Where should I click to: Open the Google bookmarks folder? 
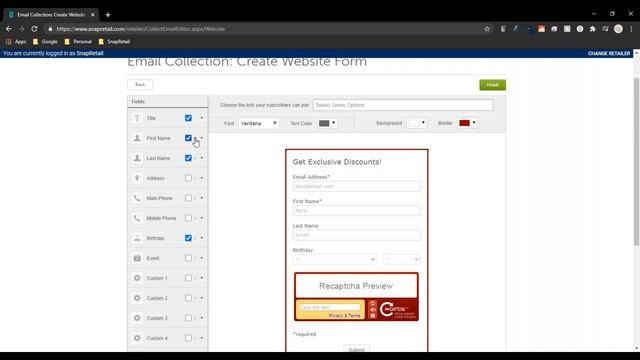45,42
